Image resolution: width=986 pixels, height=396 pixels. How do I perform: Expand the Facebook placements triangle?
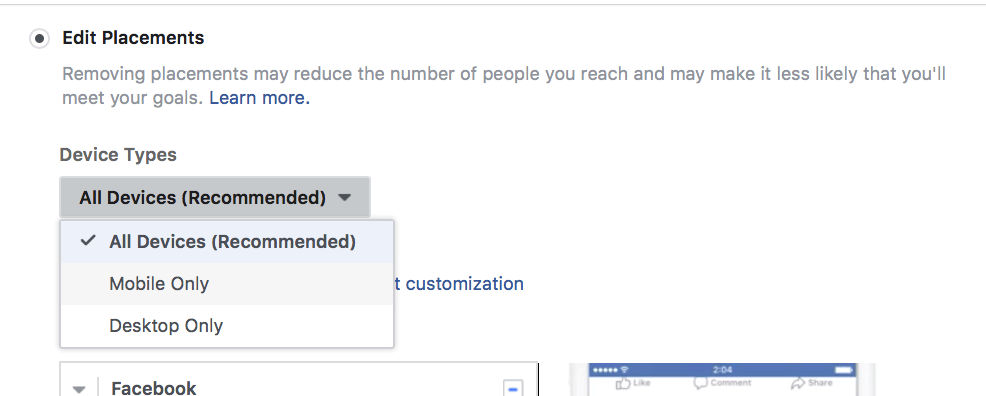79,389
